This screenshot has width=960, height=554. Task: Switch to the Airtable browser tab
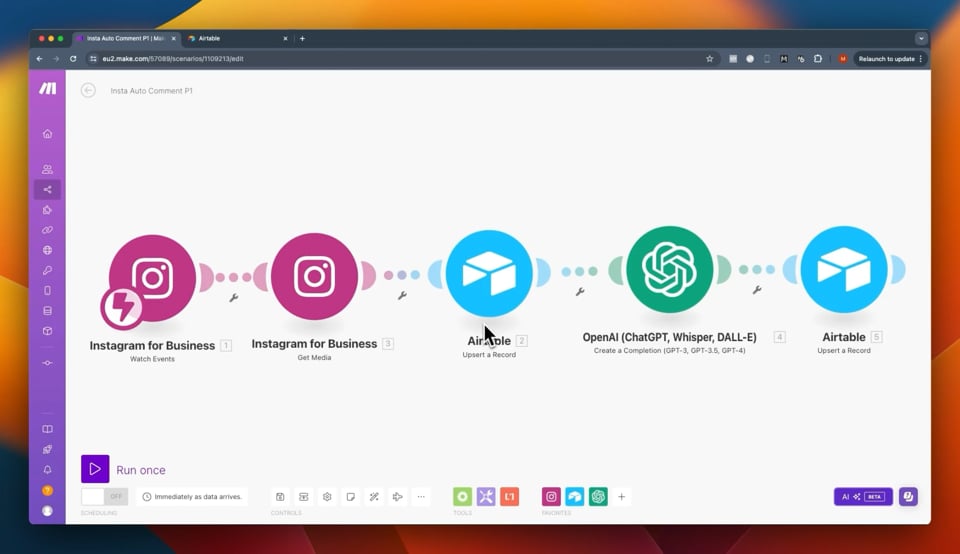[236, 38]
